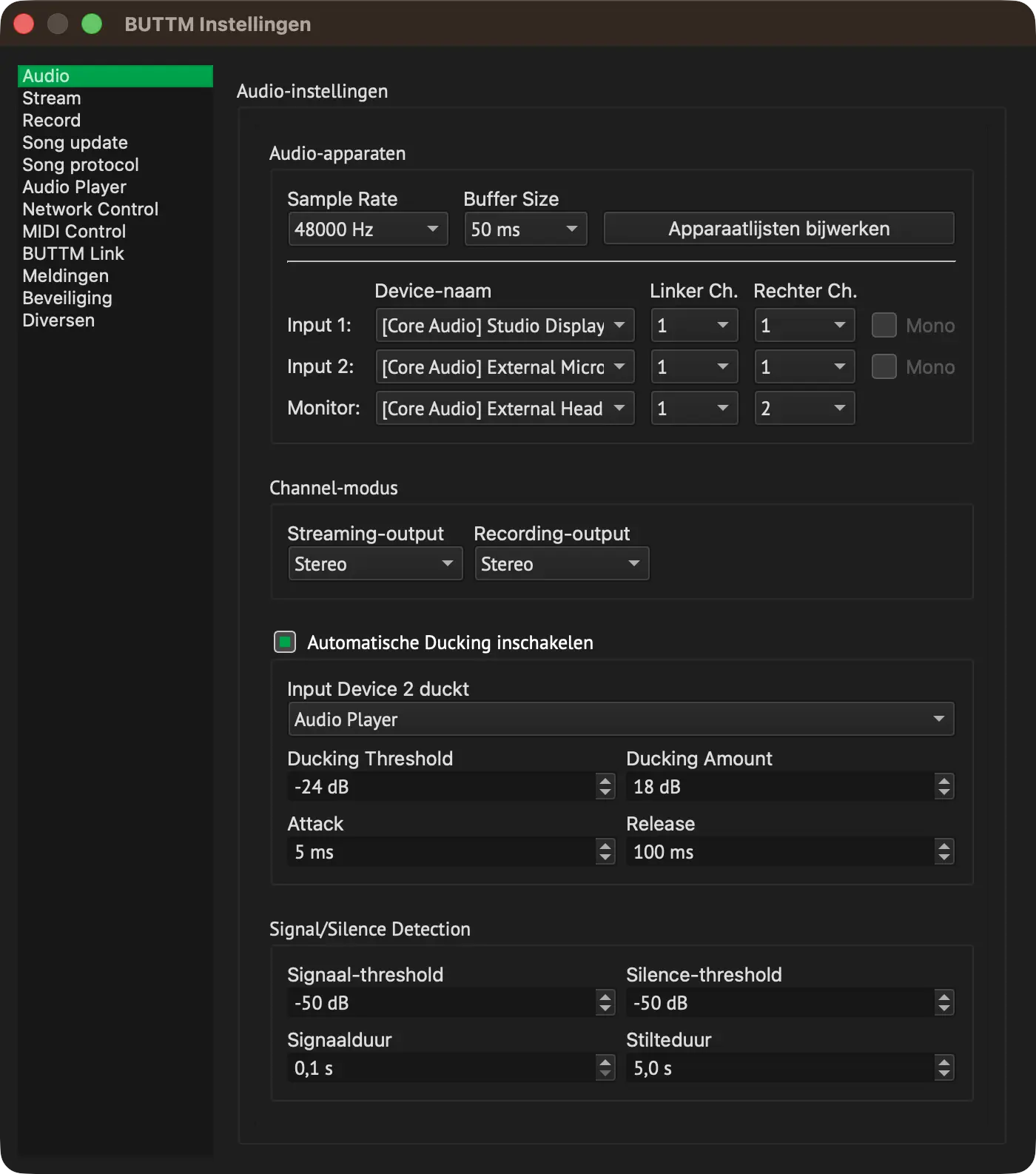Open Diversen settings

click(115, 321)
